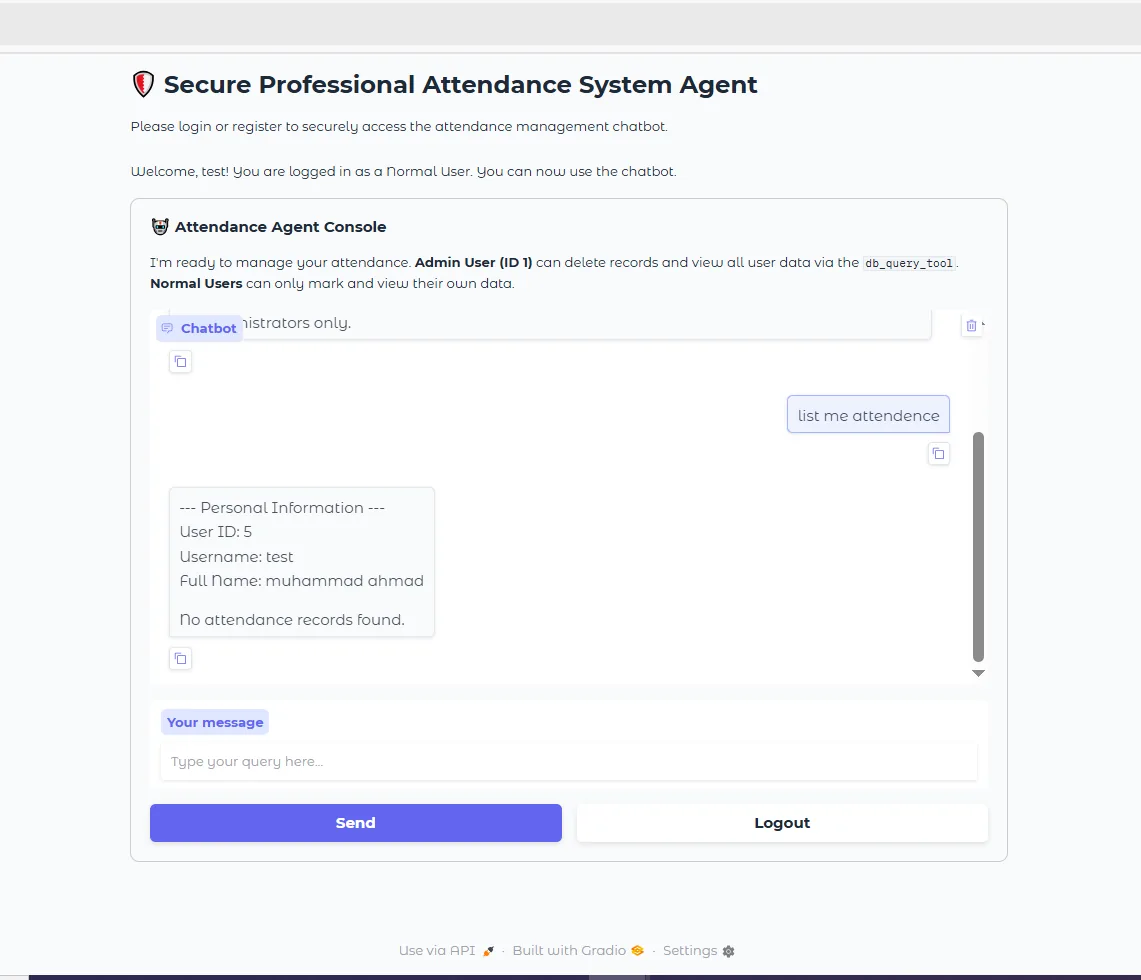1141x980 pixels.
Task: Open the 'Use via API' link
Action: pos(446,950)
